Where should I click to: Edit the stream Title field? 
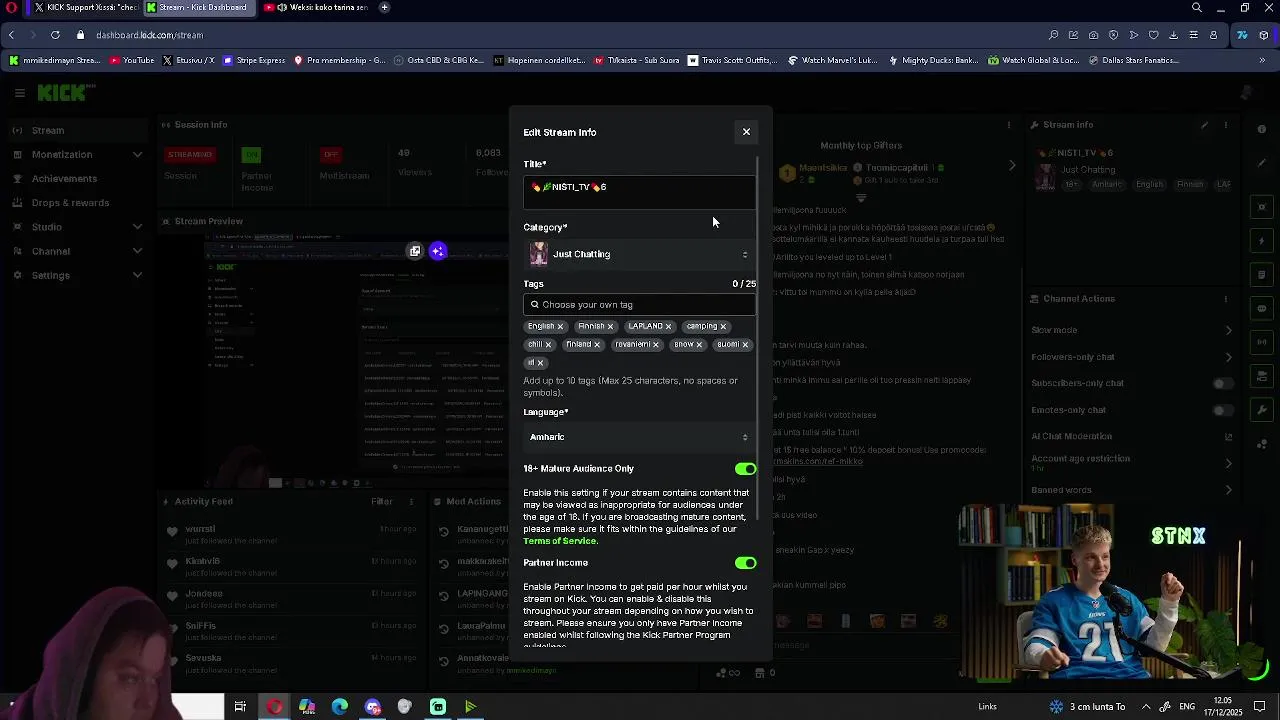(x=639, y=192)
